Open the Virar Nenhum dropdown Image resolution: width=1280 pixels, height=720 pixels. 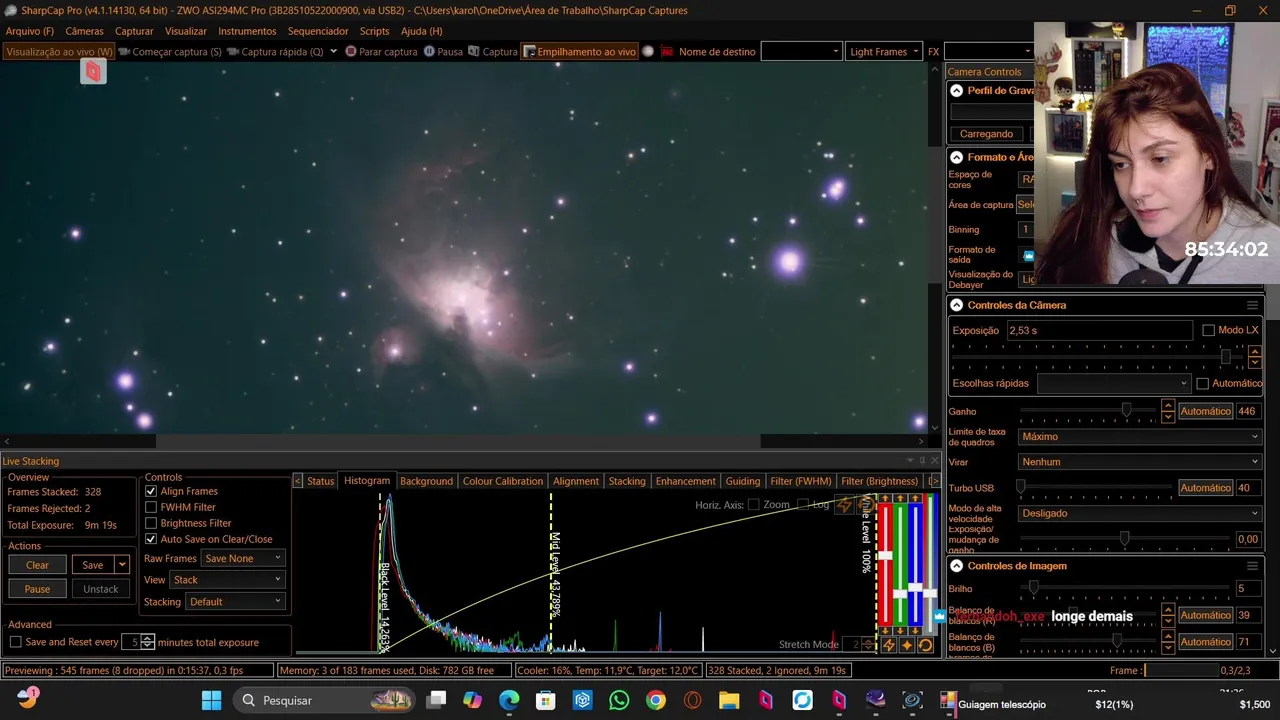pos(1139,462)
